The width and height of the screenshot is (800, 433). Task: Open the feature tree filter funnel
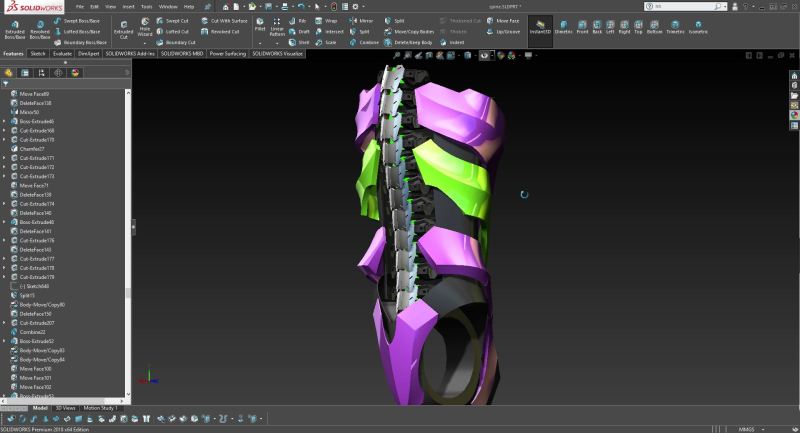coord(6,84)
